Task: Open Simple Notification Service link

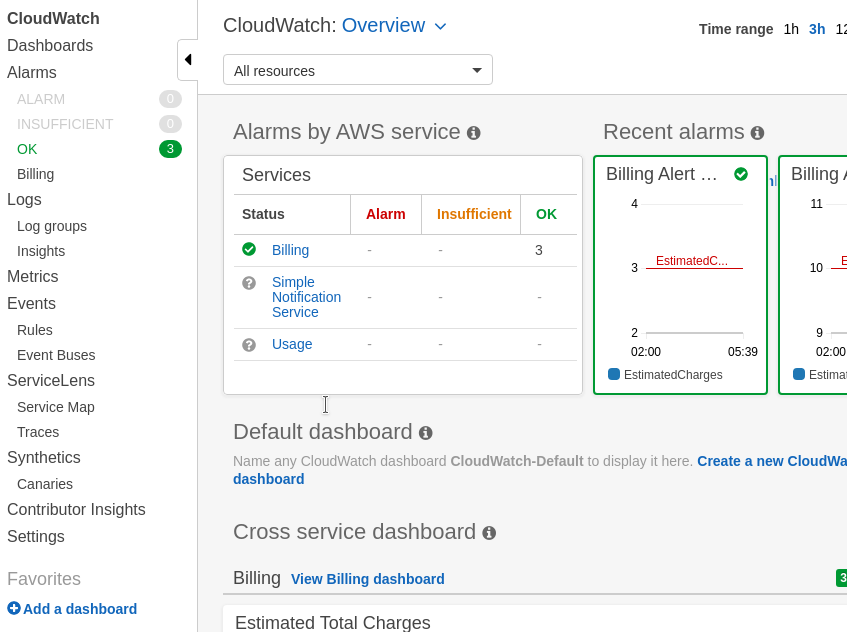Action: (306, 297)
